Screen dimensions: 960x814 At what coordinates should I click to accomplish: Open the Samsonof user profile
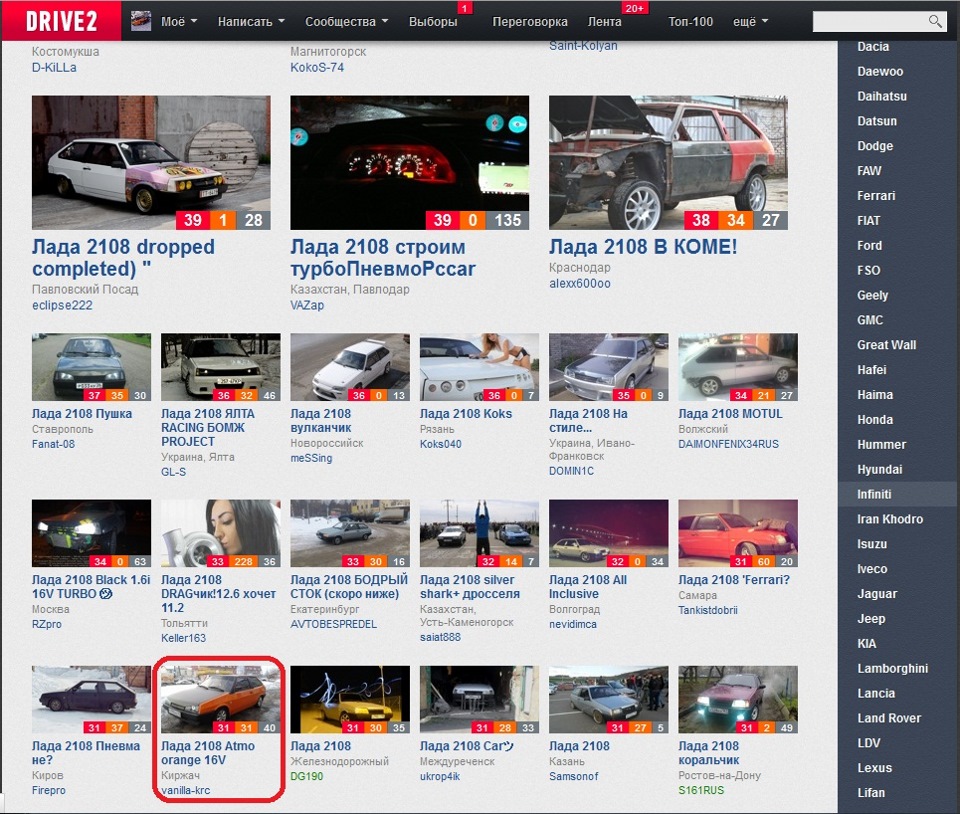[x=574, y=776]
